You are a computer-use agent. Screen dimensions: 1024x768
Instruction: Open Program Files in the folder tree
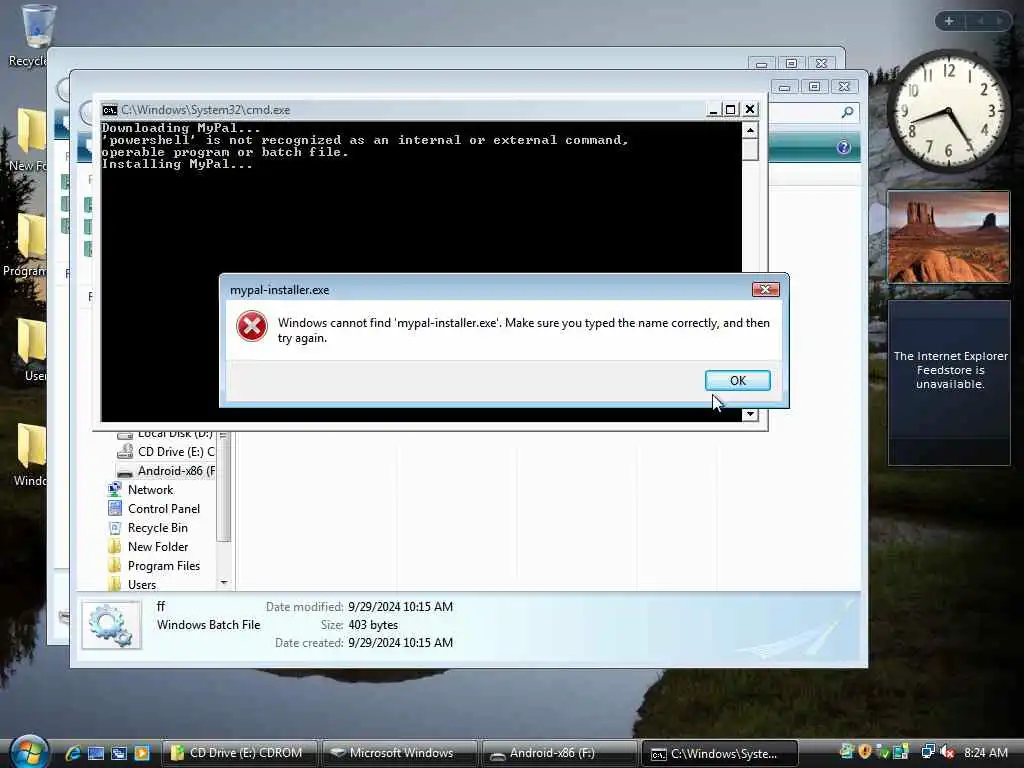click(x=163, y=566)
